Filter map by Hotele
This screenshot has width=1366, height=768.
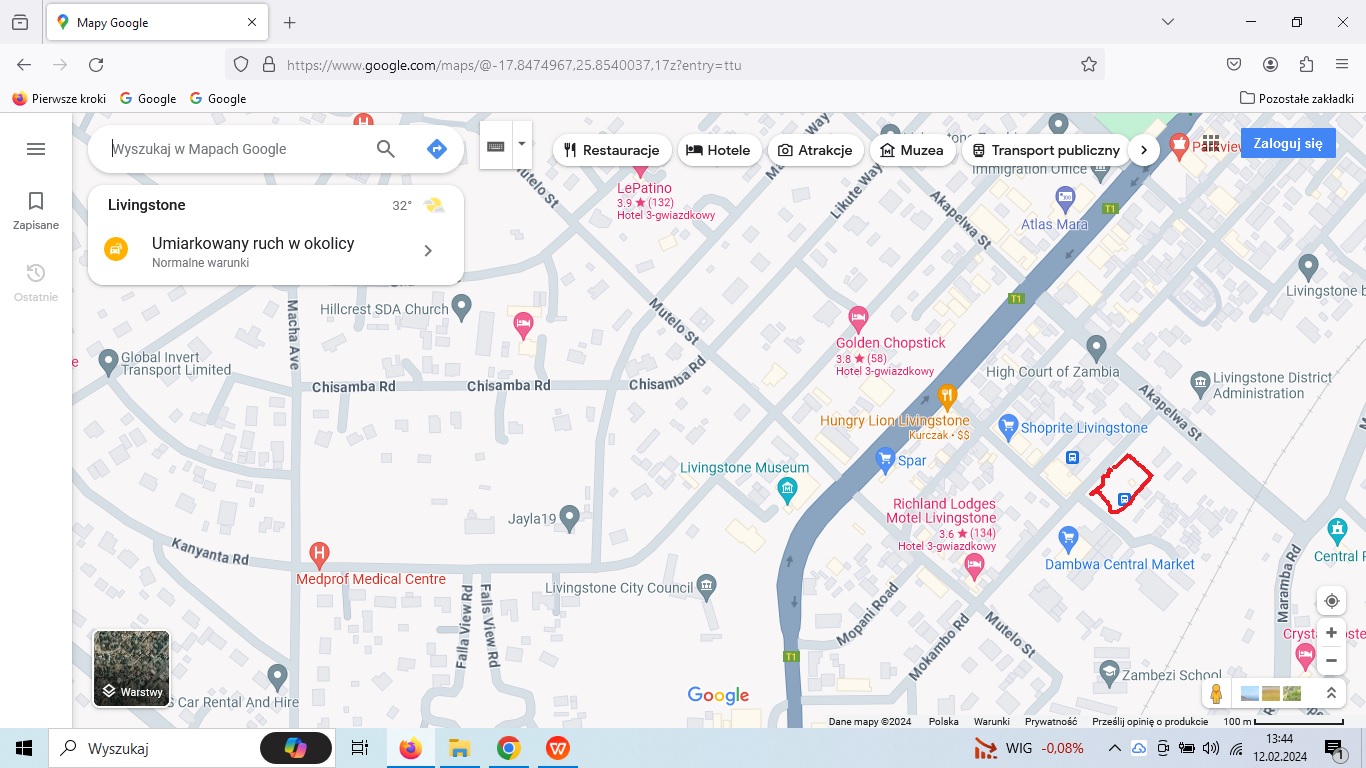[719, 150]
